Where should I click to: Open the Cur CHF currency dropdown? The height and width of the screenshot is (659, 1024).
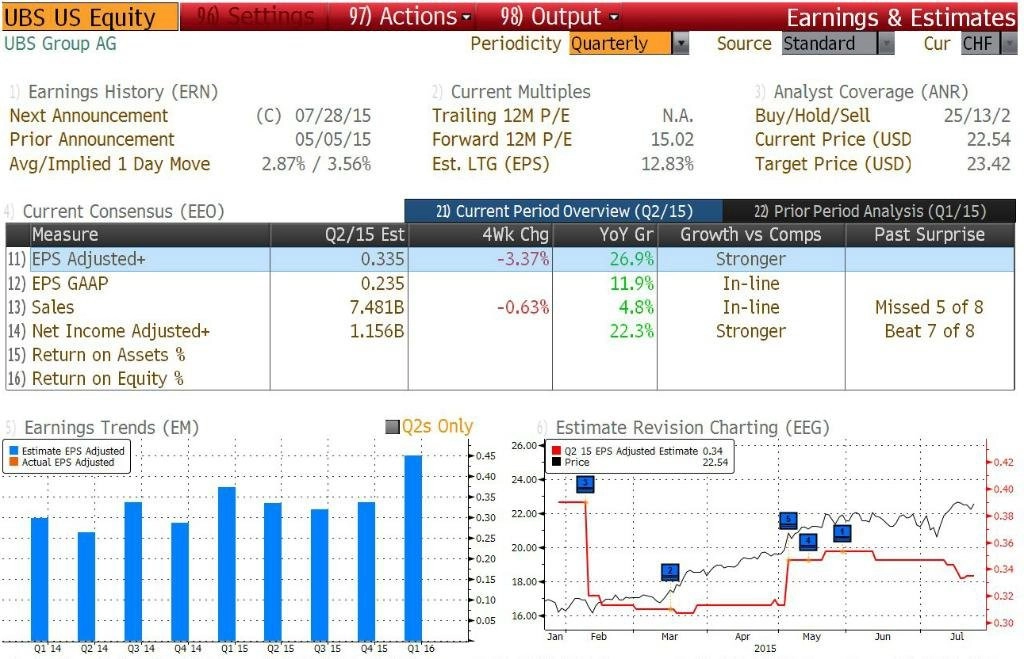pyautogui.click(x=989, y=44)
